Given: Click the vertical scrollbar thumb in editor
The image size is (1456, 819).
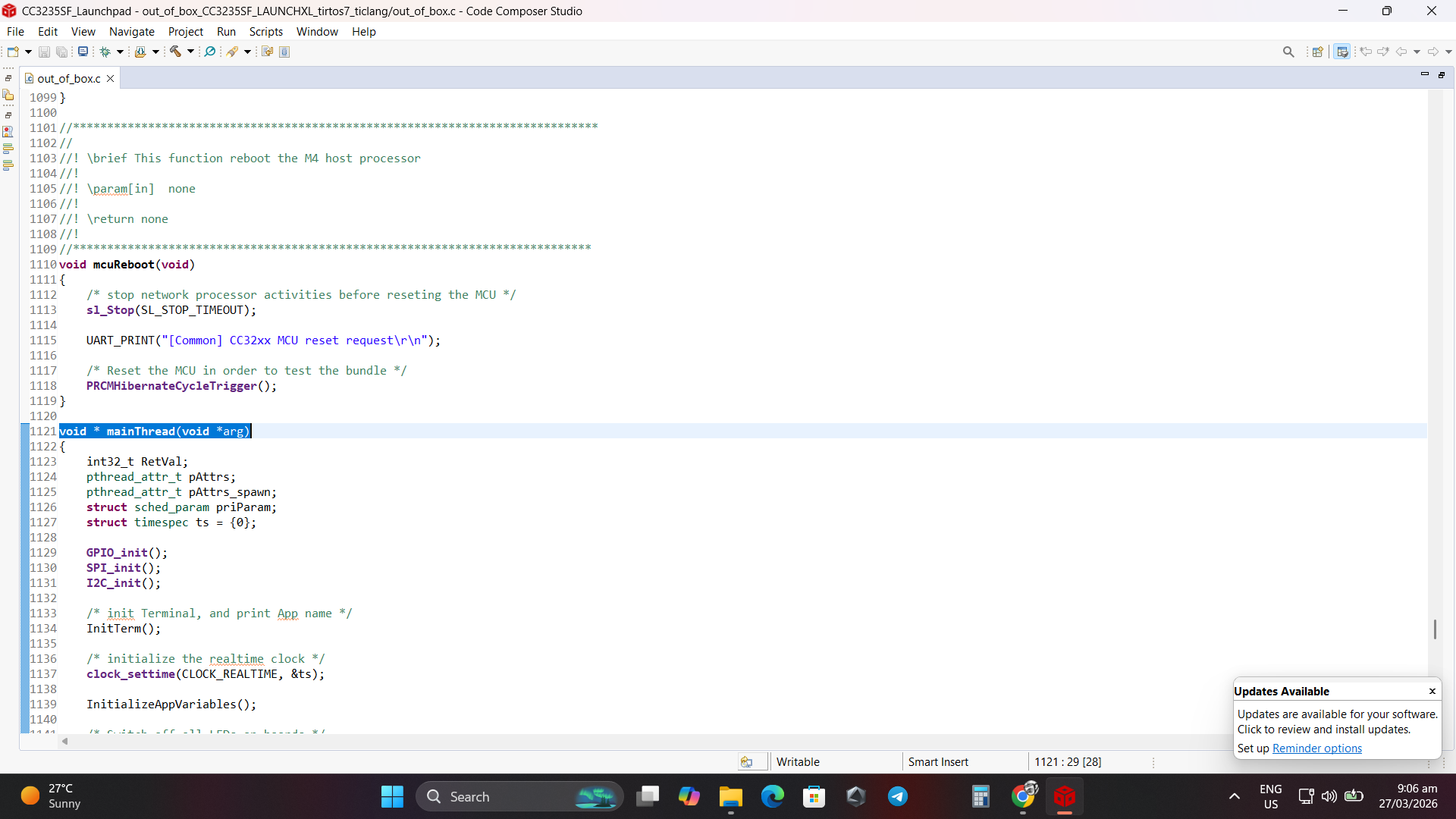Looking at the screenshot, I should pos(1435,629).
